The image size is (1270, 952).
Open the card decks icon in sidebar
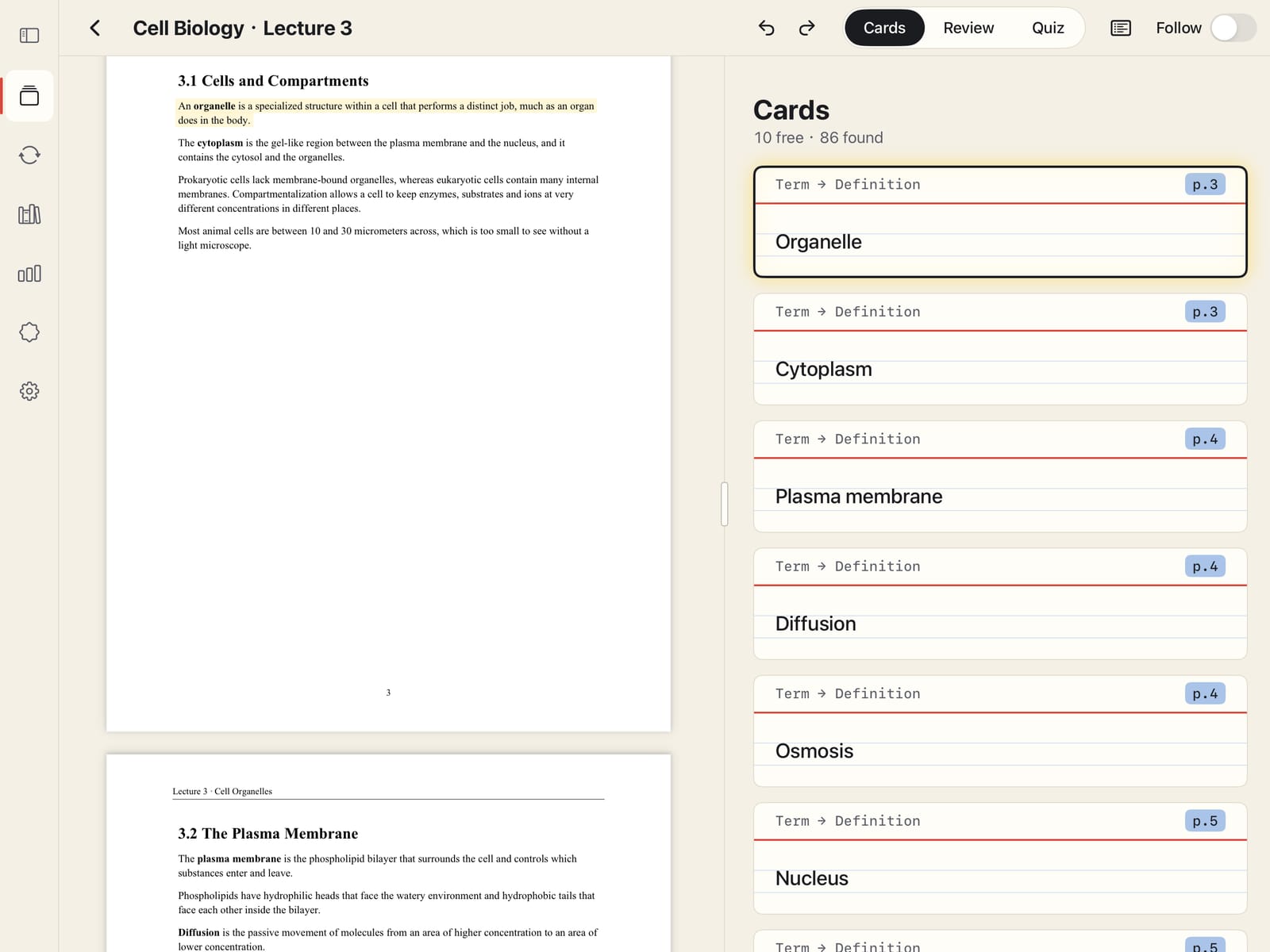point(29,96)
